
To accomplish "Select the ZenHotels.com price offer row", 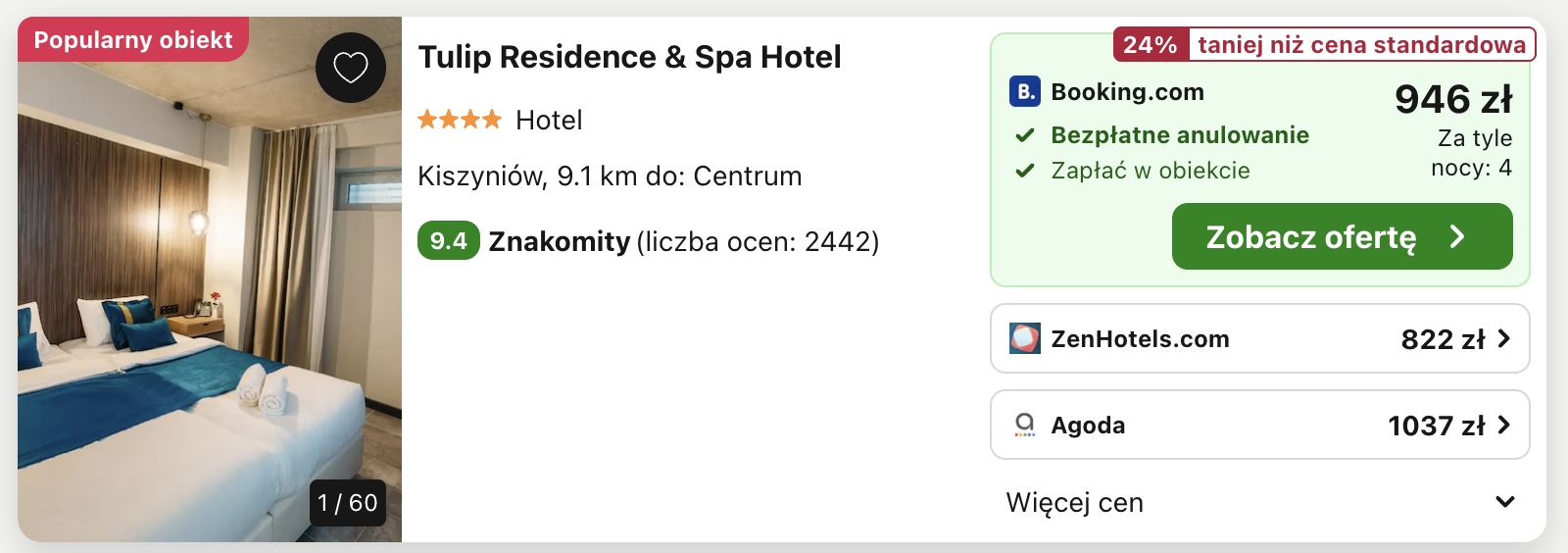I will (1260, 338).
